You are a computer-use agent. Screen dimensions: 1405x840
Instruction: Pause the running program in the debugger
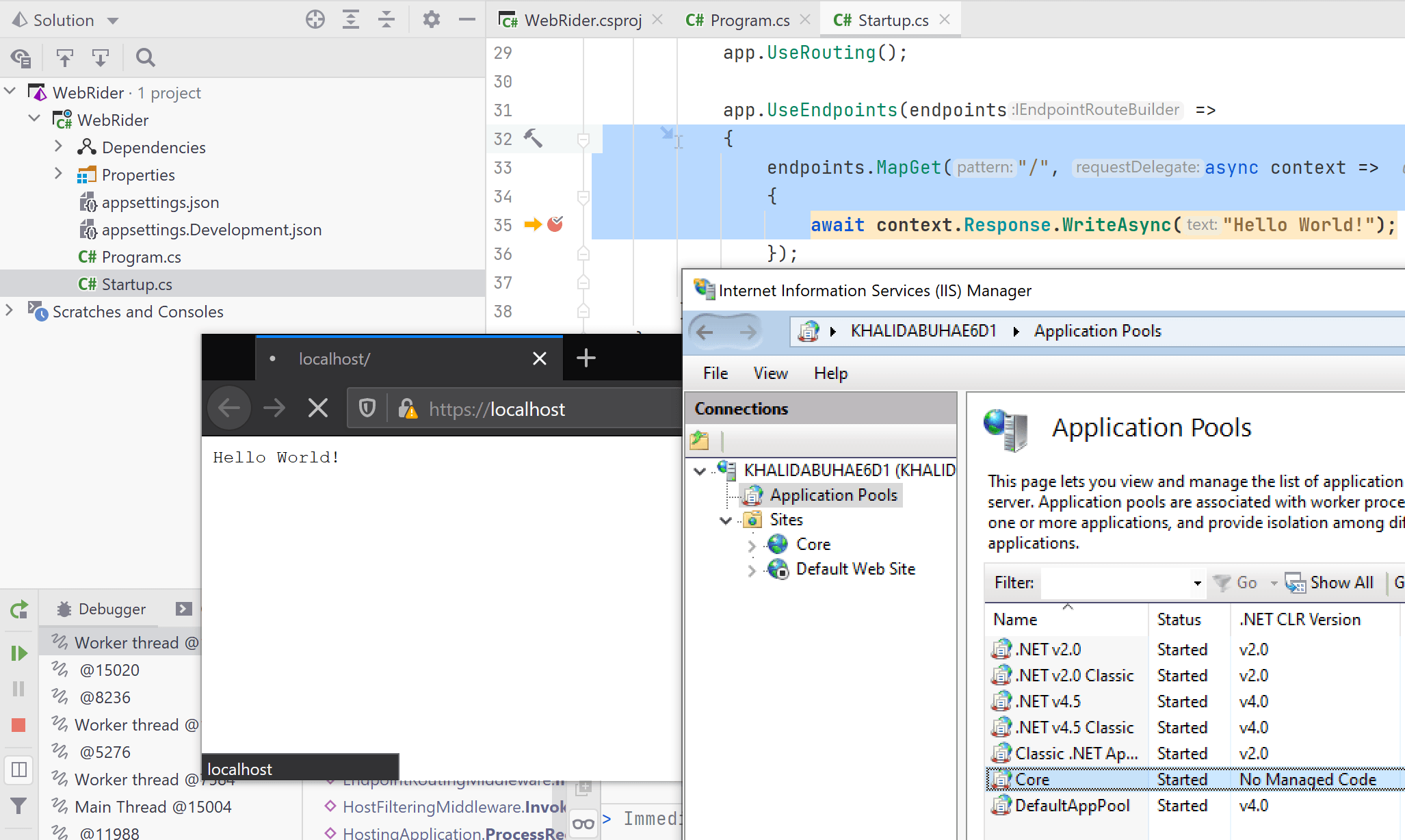coord(18,689)
